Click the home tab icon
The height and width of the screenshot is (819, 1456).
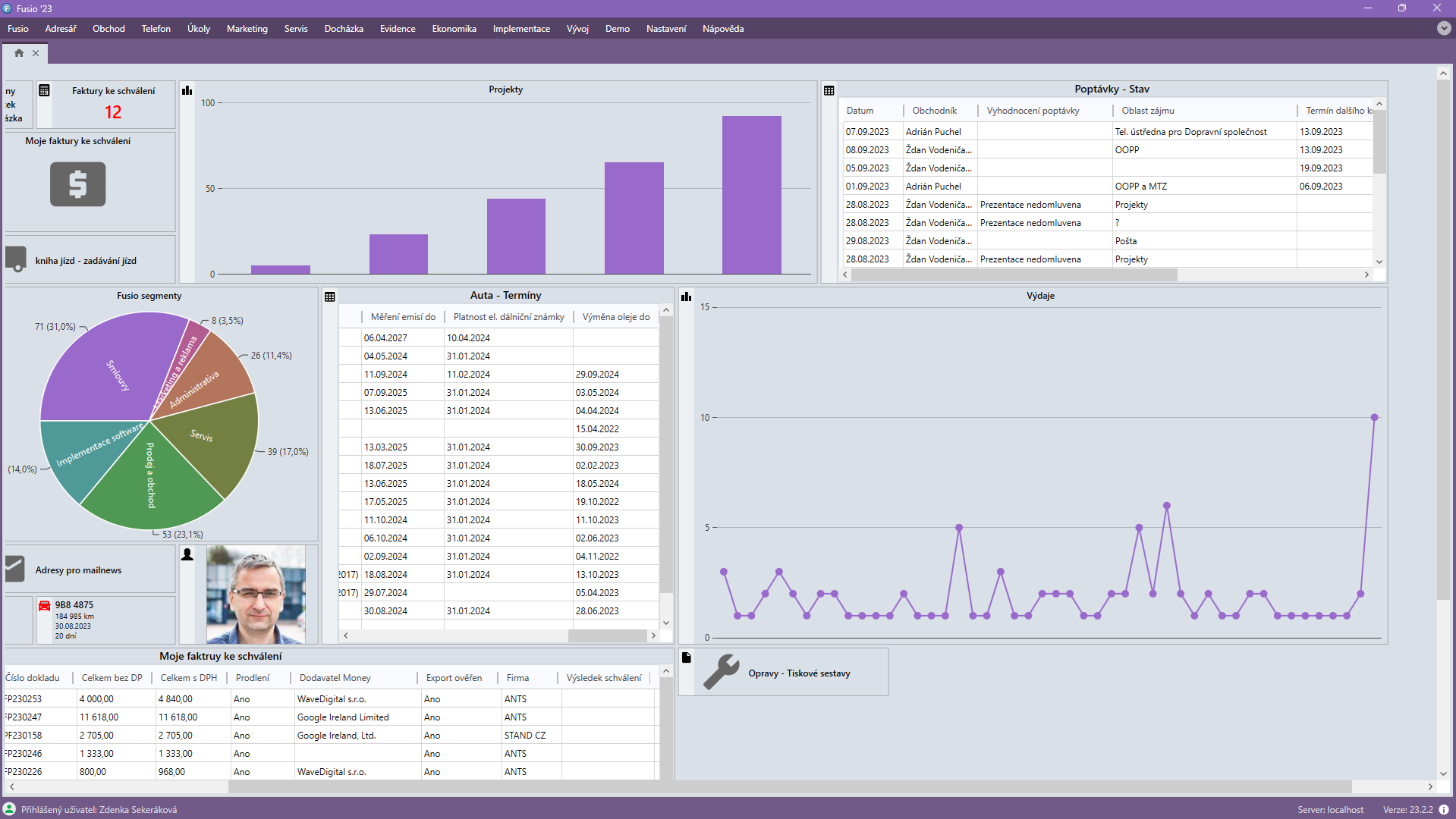tap(19, 53)
